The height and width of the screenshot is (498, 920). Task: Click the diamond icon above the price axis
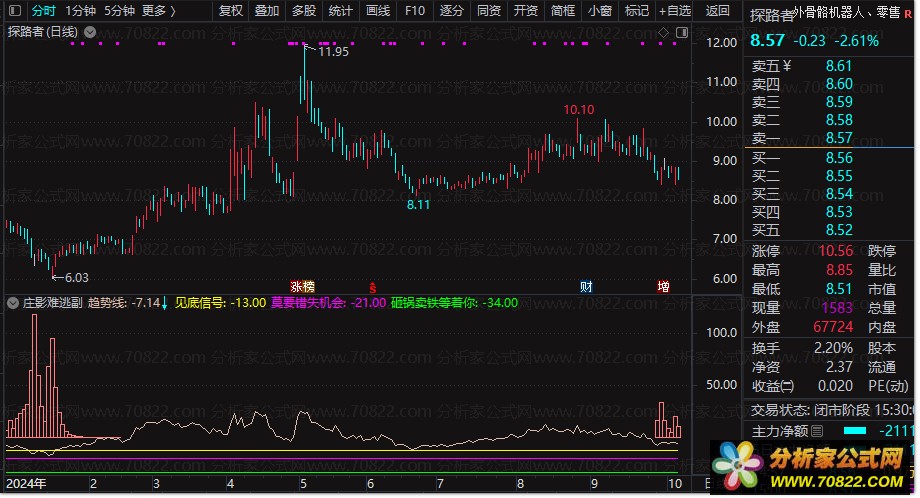(661, 33)
